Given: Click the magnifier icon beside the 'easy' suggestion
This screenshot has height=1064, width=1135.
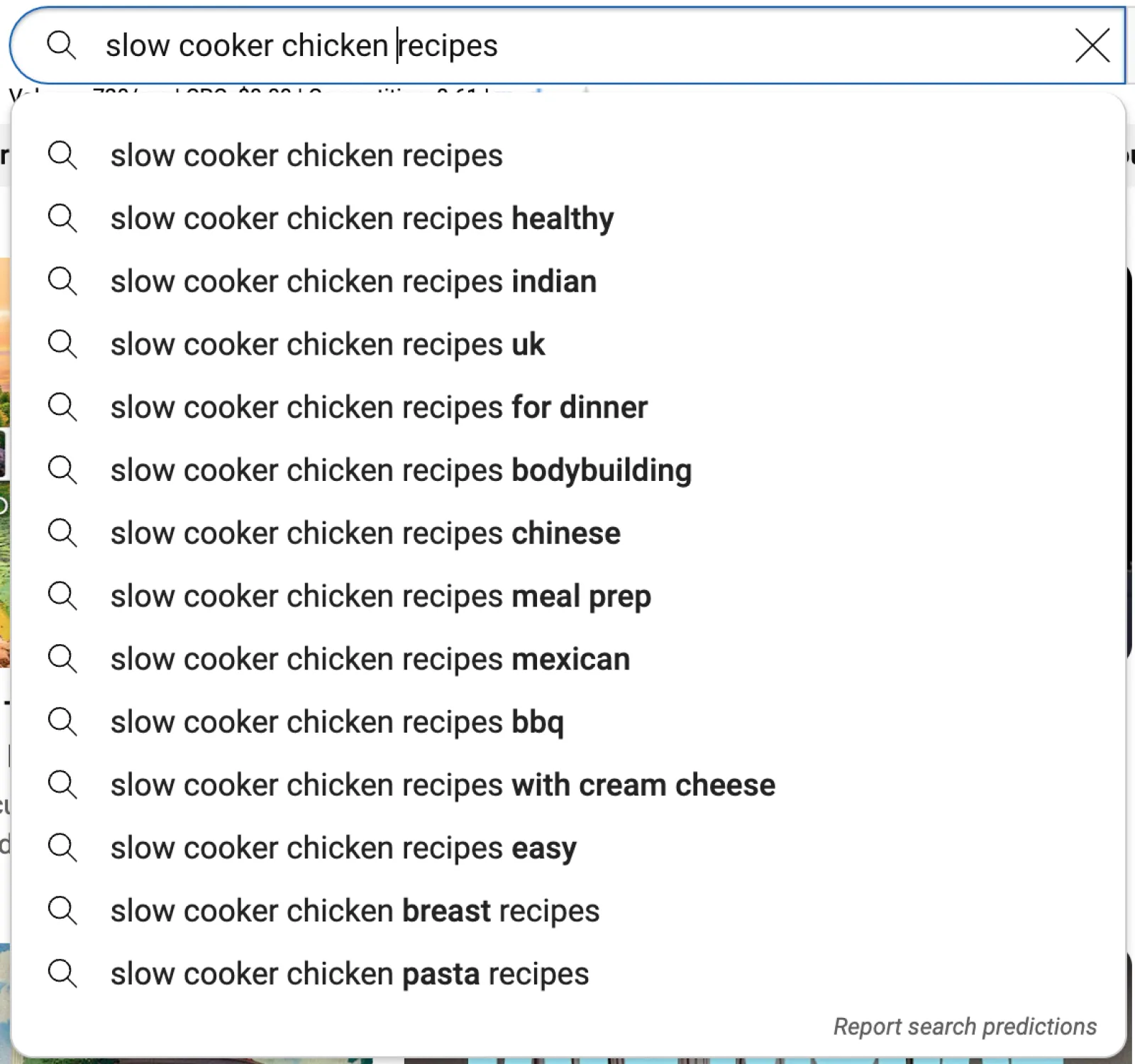Looking at the screenshot, I should tap(62, 847).
